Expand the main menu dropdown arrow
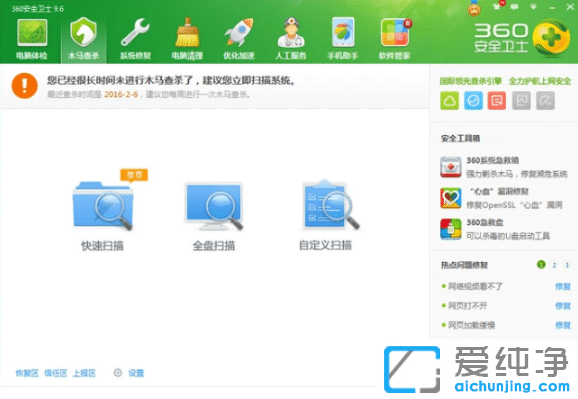Image resolution: width=578 pixels, height=399 pixels. 533,7
